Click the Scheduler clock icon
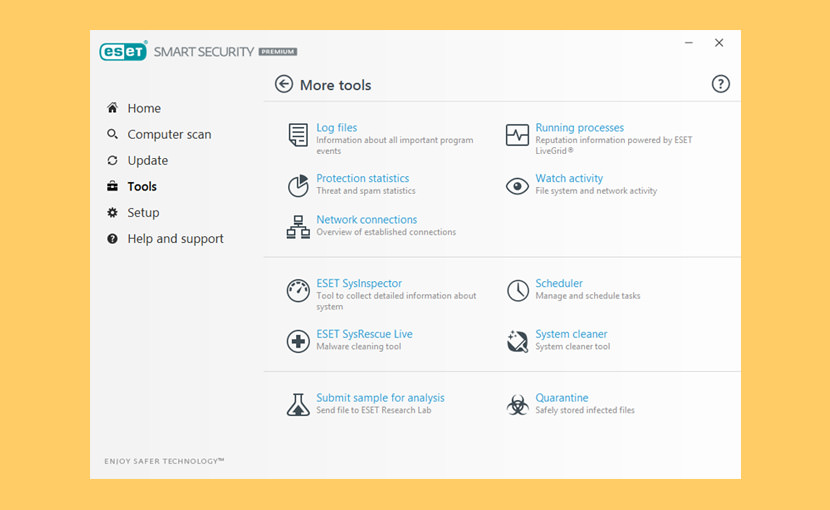This screenshot has height=510, width=830. tap(518, 291)
